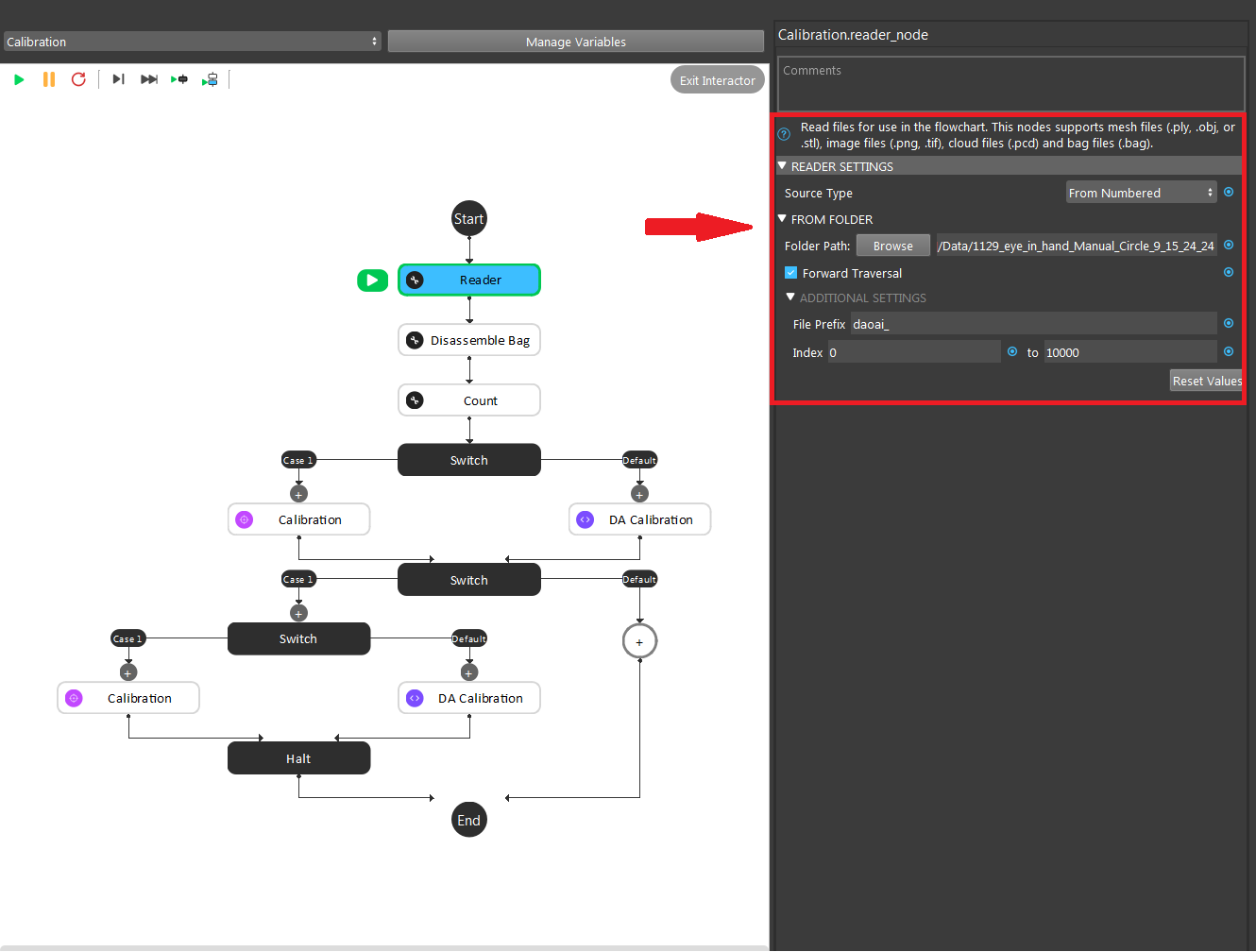Image resolution: width=1256 pixels, height=952 pixels.
Task: Click the large circled plus under Default branch
Action: (639, 641)
